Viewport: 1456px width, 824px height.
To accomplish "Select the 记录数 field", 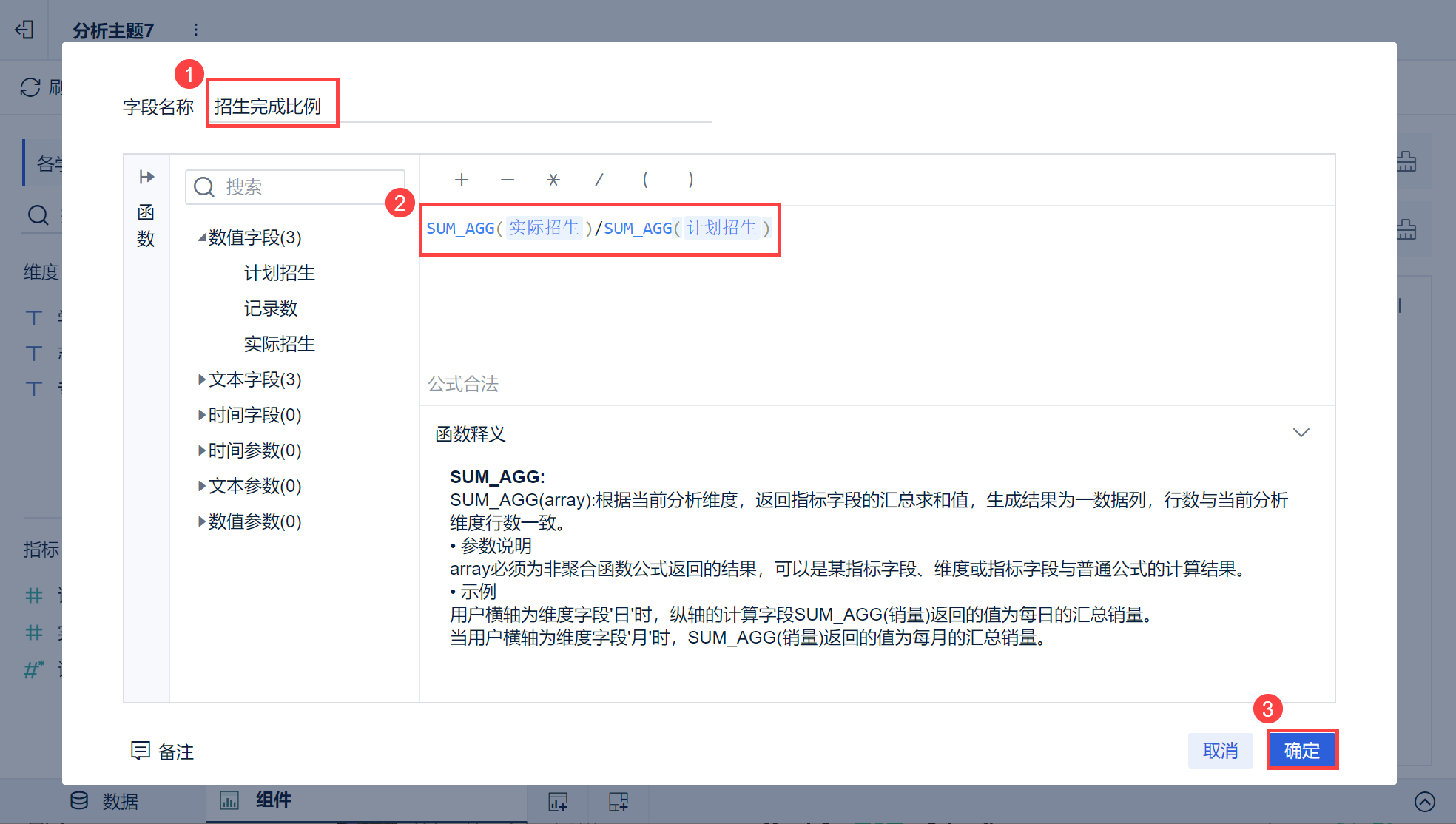I will tap(271, 308).
